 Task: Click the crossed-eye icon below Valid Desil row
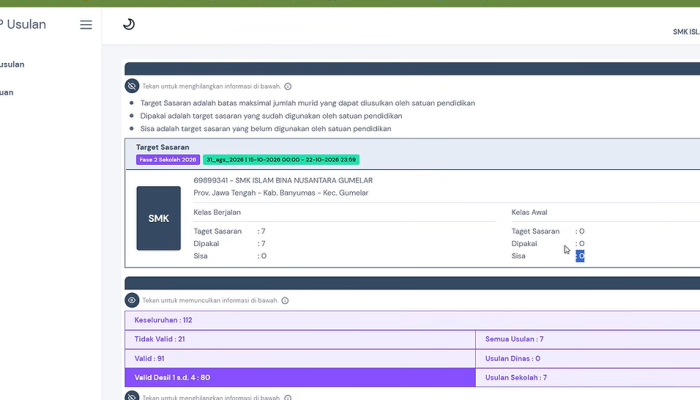click(132, 396)
